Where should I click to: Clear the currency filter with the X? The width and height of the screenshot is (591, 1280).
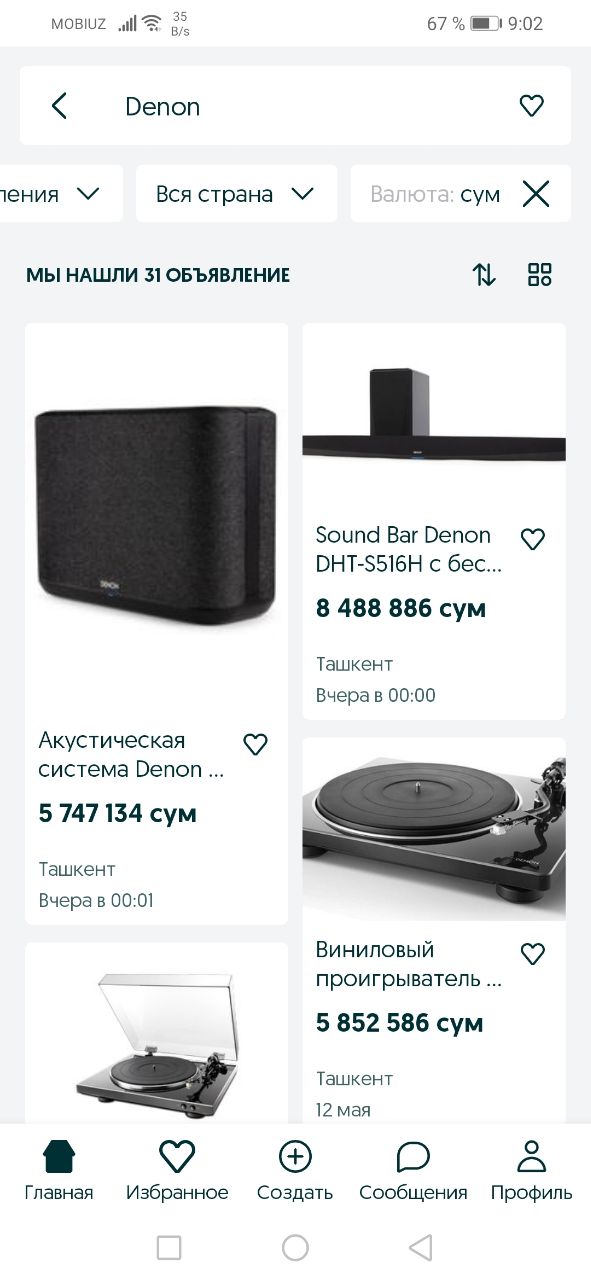(x=536, y=194)
